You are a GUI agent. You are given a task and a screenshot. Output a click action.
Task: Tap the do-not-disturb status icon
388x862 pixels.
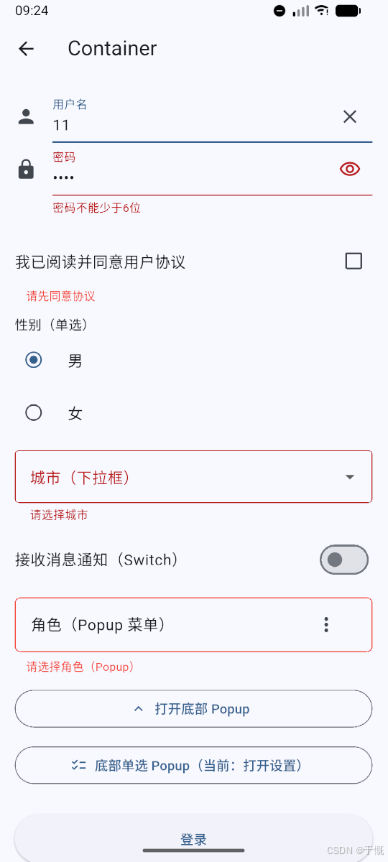pos(280,10)
